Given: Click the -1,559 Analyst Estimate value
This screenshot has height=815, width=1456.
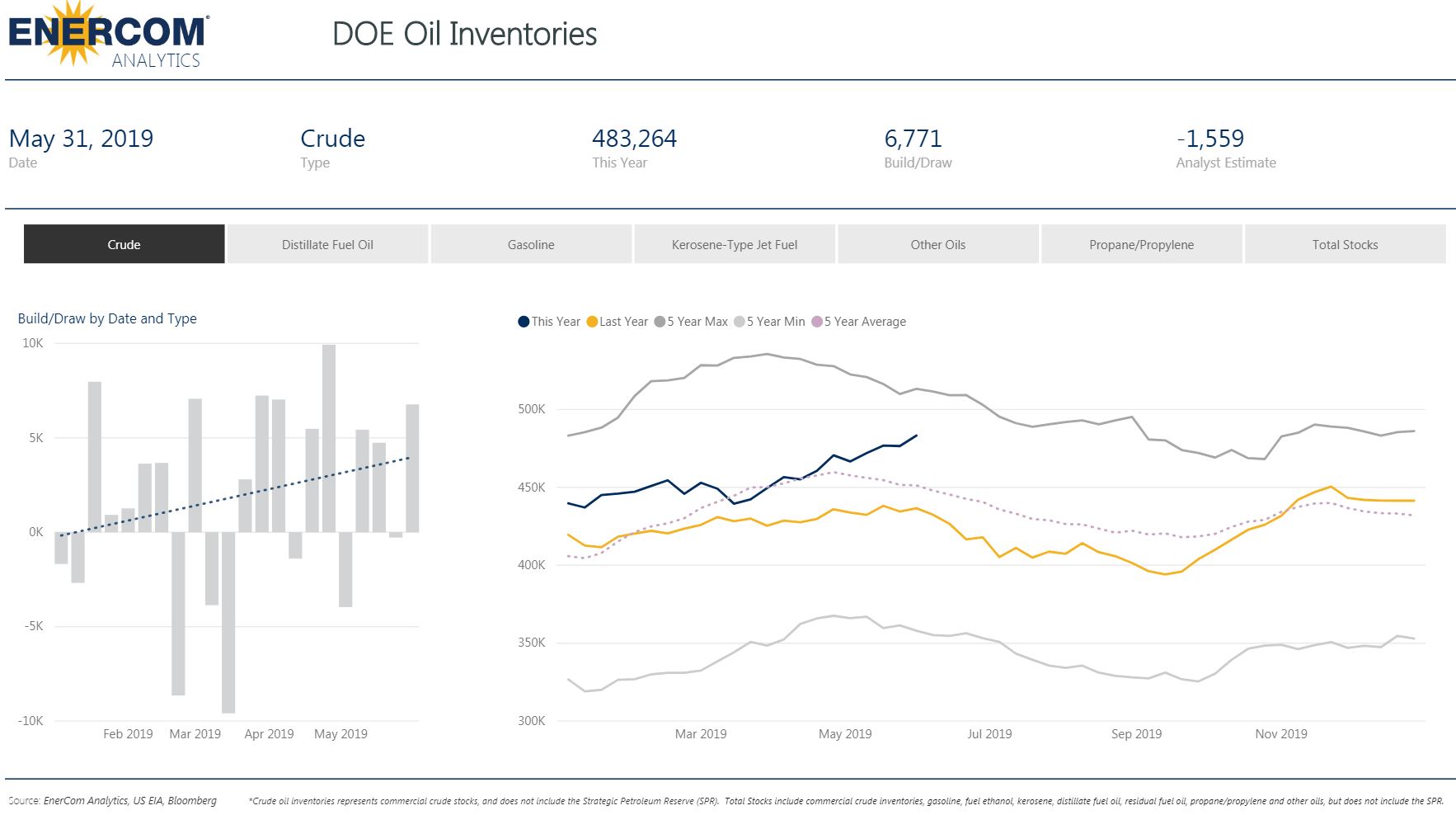Looking at the screenshot, I should pos(1209,139).
